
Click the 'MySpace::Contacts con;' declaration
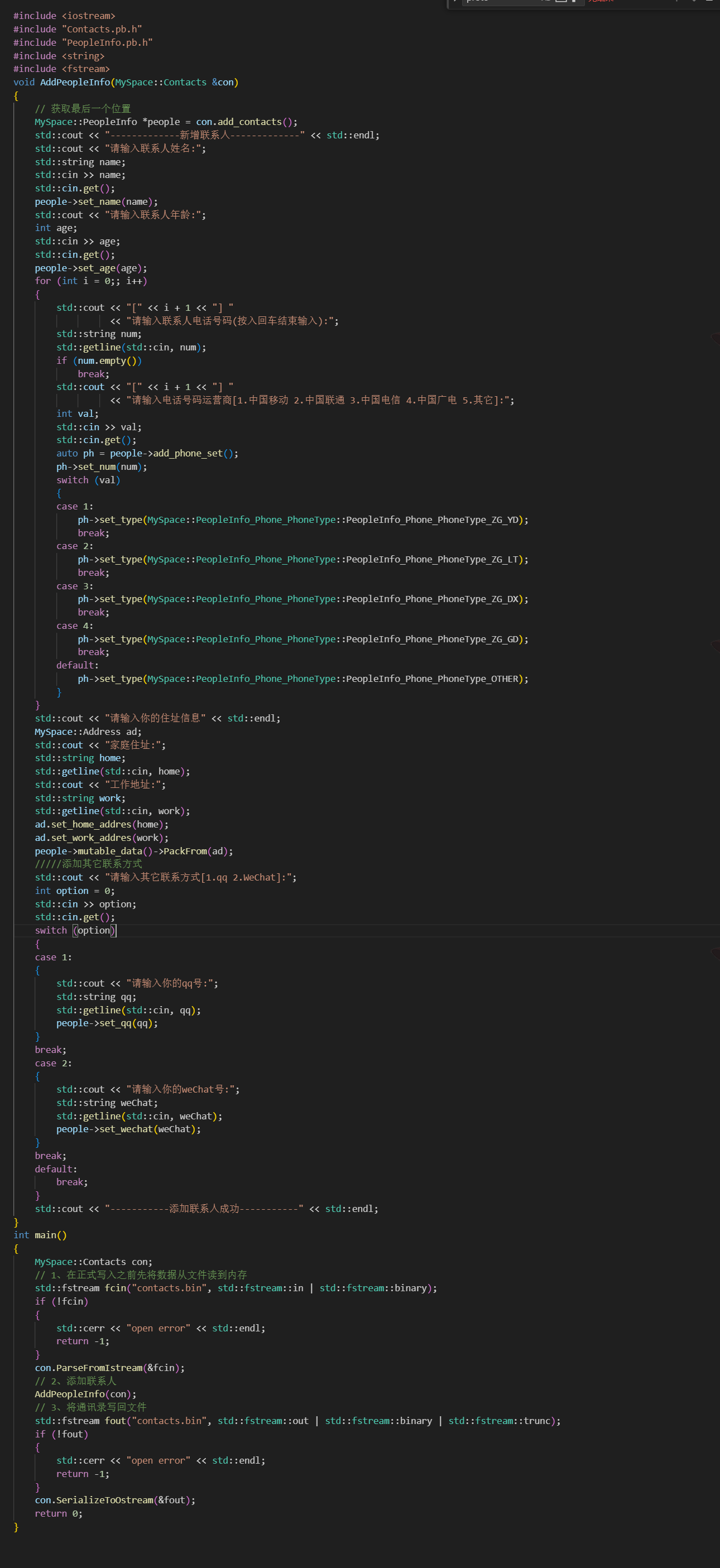click(94, 1261)
